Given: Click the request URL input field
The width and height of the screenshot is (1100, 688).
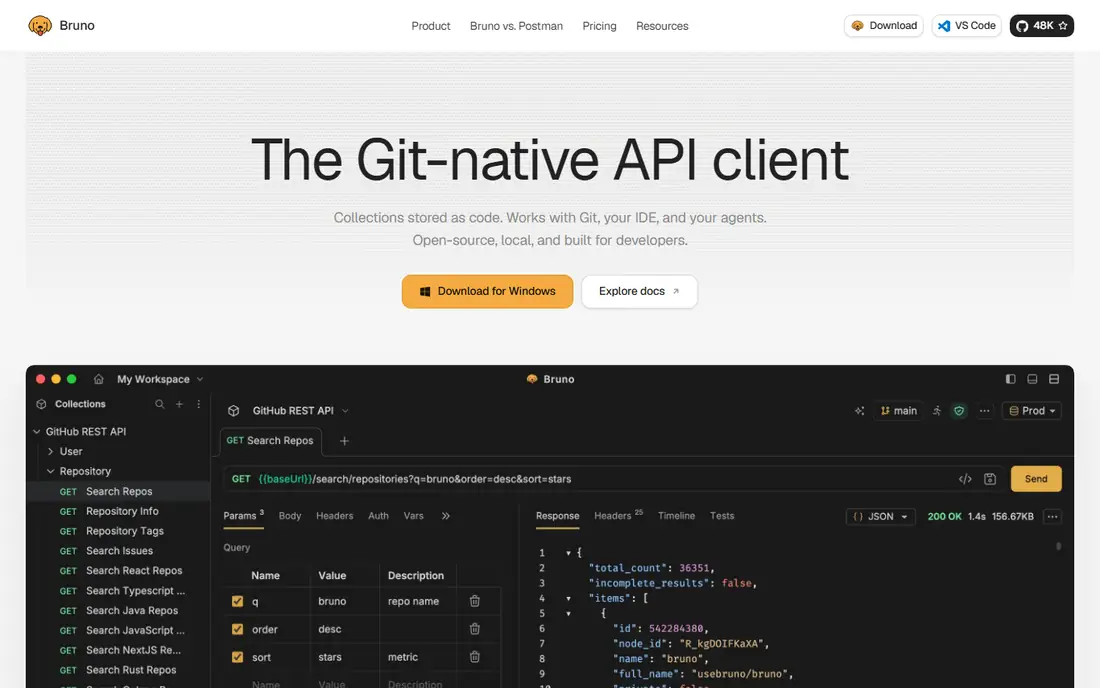Looking at the screenshot, I should 588,479.
